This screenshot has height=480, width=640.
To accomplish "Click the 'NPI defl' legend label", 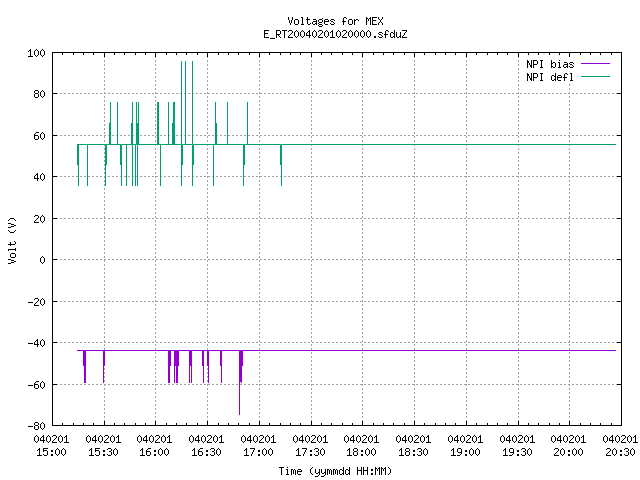I will 550,77.
